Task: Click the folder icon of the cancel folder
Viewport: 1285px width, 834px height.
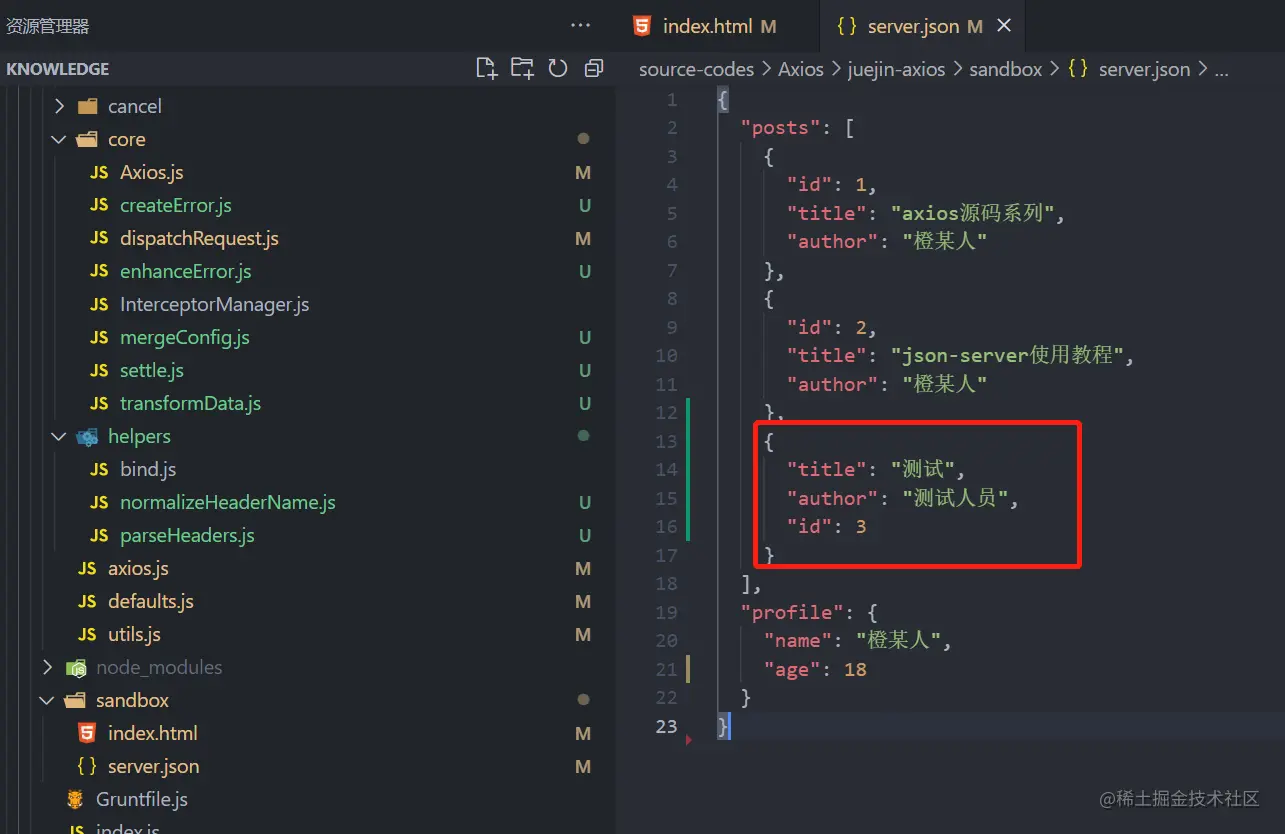Action: [x=88, y=106]
